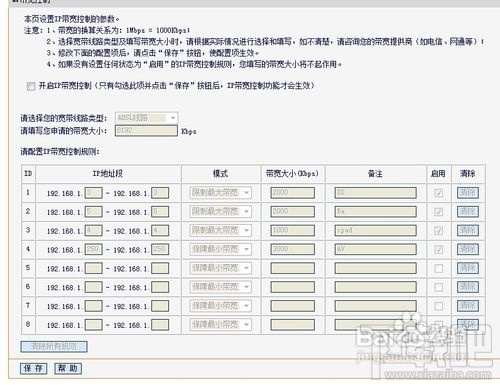Click the empty 备注 field of rule 6

click(376, 287)
